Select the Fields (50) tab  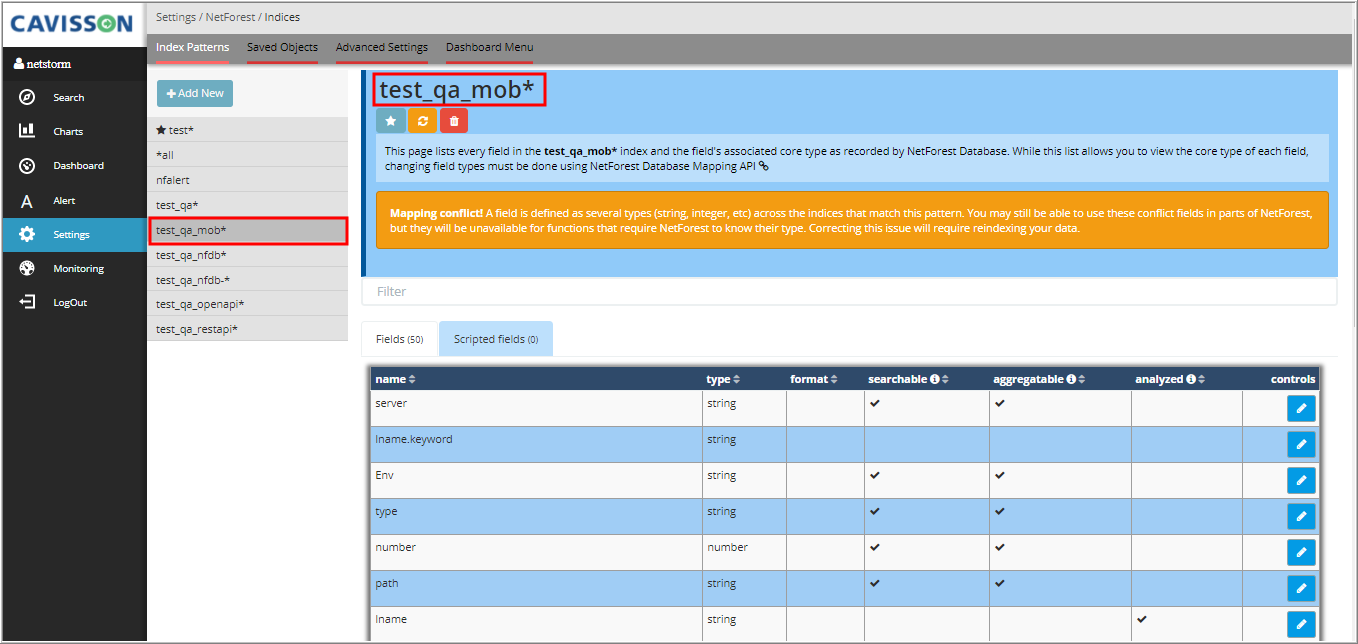(x=400, y=339)
